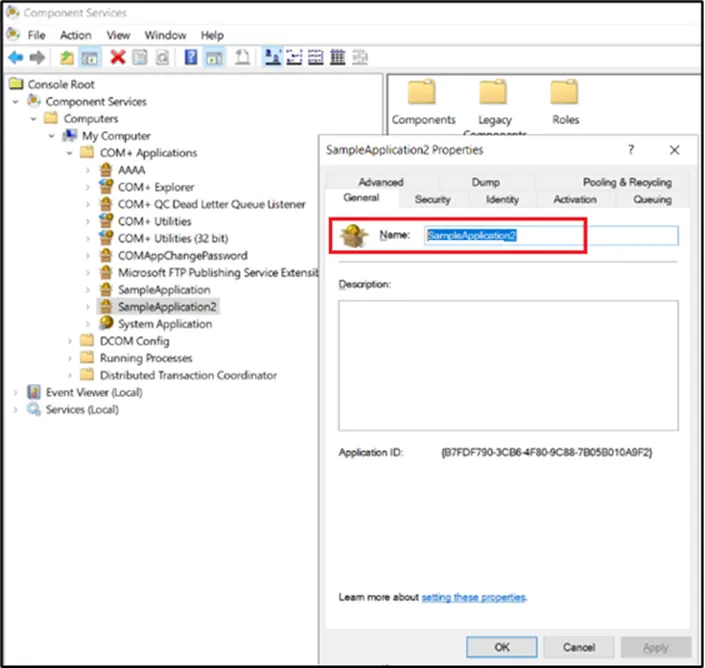705x668 pixels.
Task: Expand the Event Viewer (Local) node
Action: tap(16, 392)
